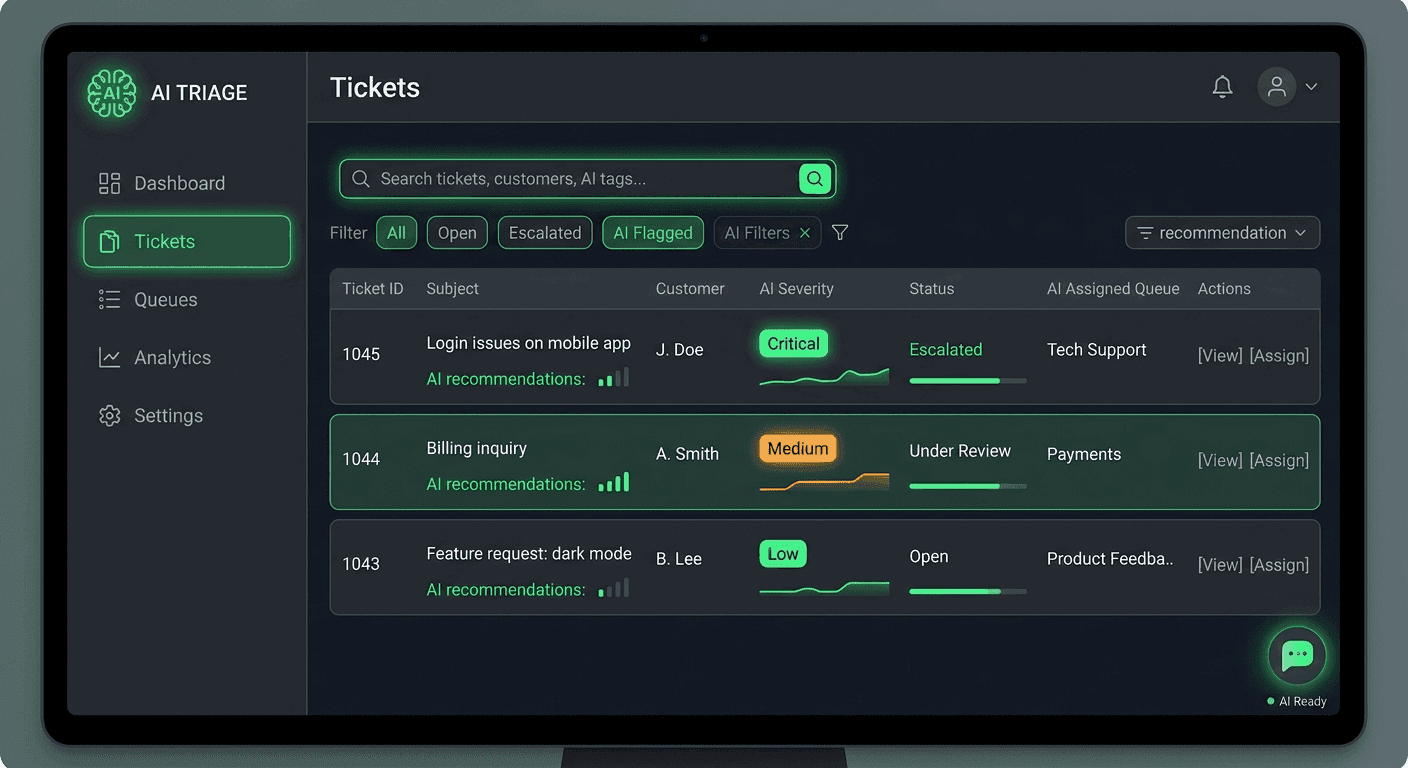Expand the user account chevron
The width and height of the screenshot is (1408, 768).
tap(1311, 87)
